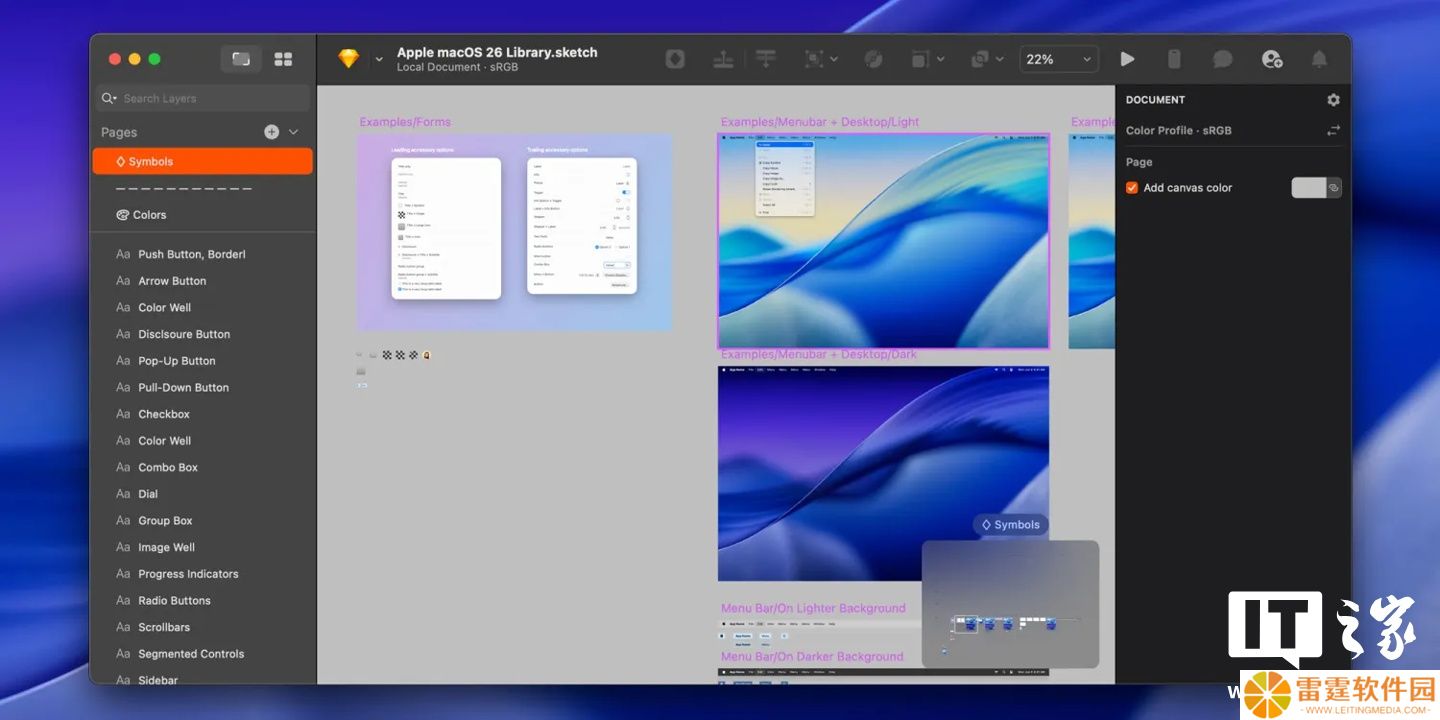
Task: Uncheck the Add canvas color checkbox
Action: (x=1132, y=188)
